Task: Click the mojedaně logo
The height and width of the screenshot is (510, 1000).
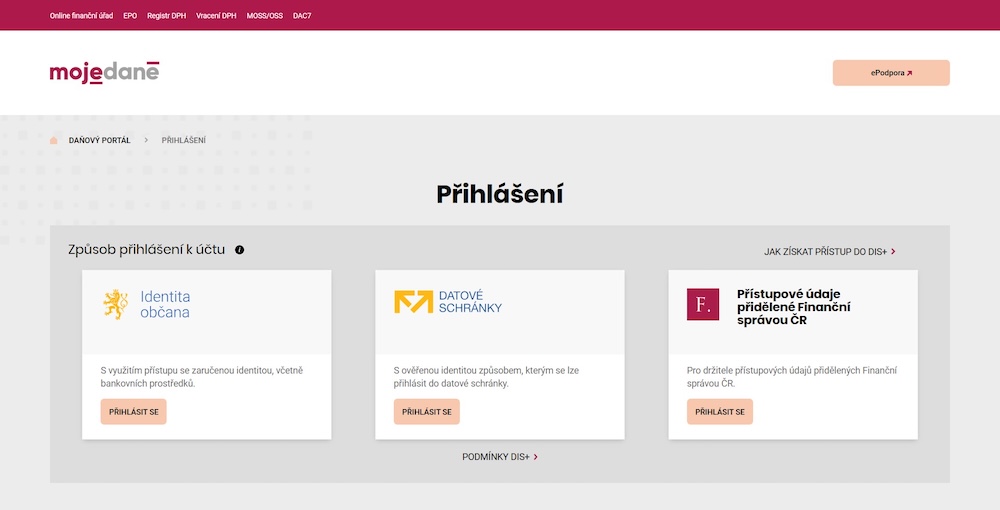Action: (x=104, y=72)
